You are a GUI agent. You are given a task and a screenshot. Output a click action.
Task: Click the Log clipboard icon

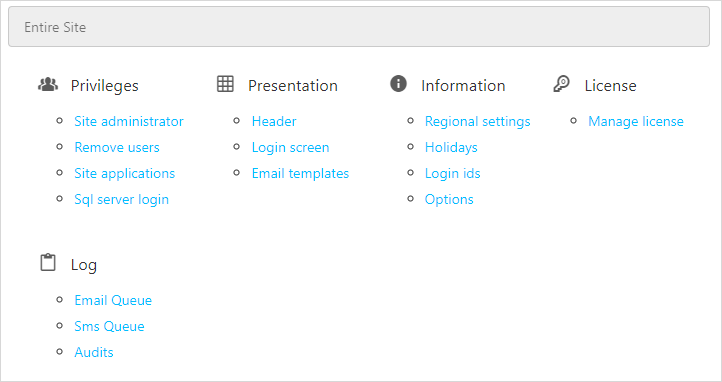48,262
